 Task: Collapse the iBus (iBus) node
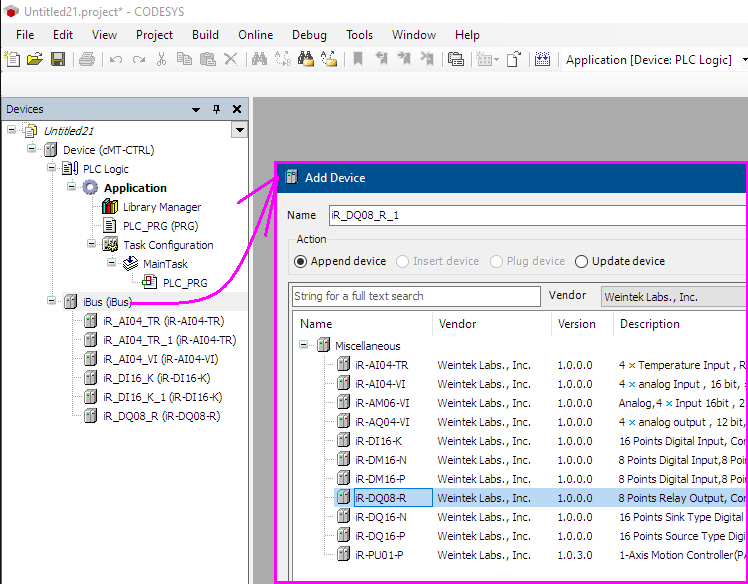(x=52, y=300)
